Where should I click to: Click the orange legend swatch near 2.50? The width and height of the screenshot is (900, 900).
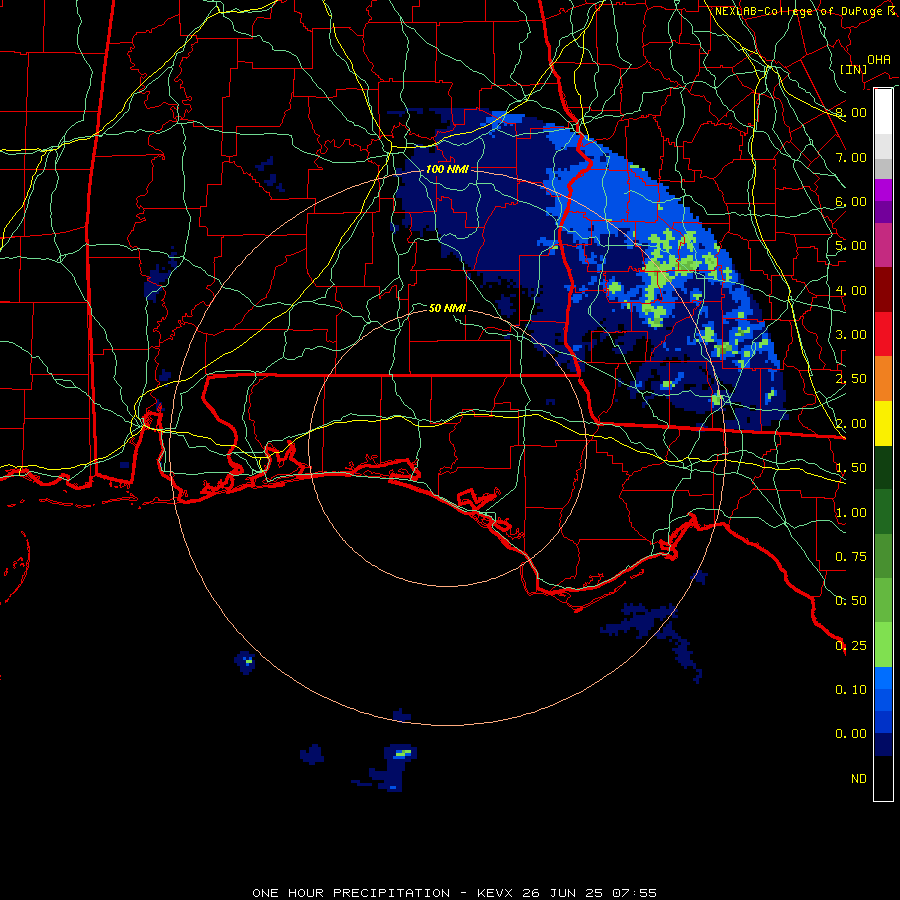point(883,379)
